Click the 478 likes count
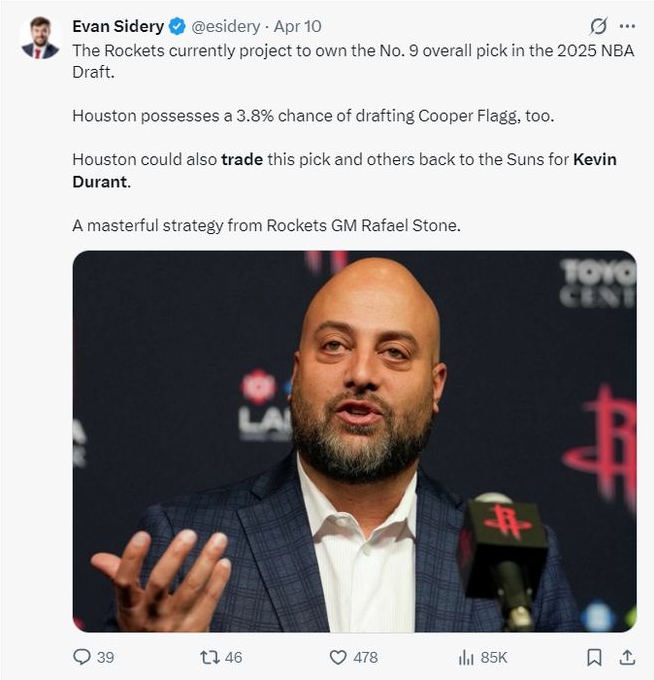This screenshot has width=654, height=680. tap(366, 657)
